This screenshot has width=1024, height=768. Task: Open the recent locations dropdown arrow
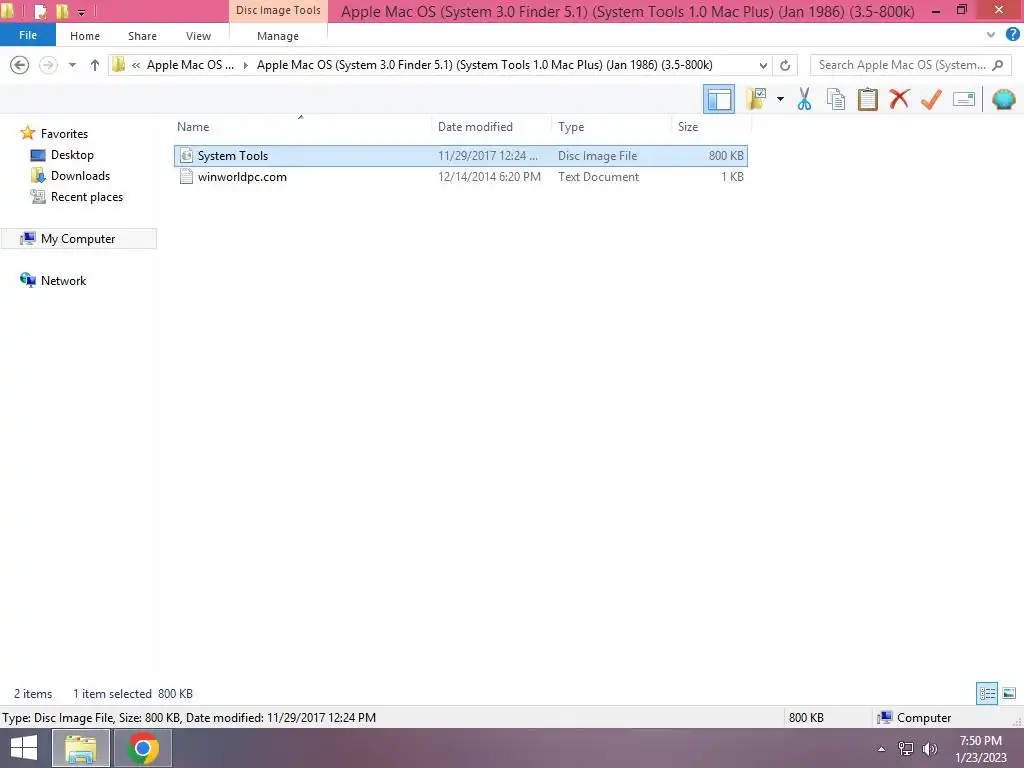point(72,65)
